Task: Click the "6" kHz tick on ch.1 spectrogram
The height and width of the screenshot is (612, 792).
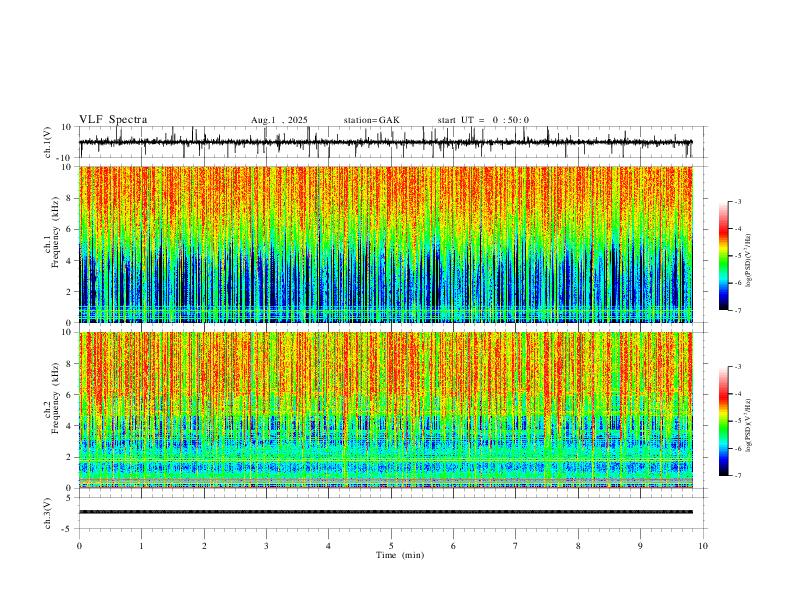Action: pos(70,230)
